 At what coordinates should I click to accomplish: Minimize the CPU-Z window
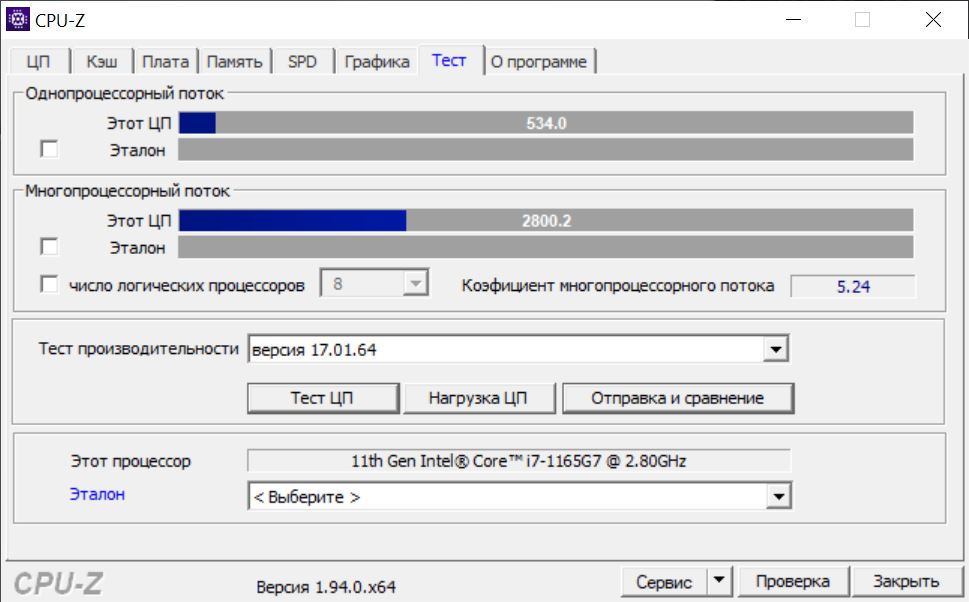click(793, 20)
